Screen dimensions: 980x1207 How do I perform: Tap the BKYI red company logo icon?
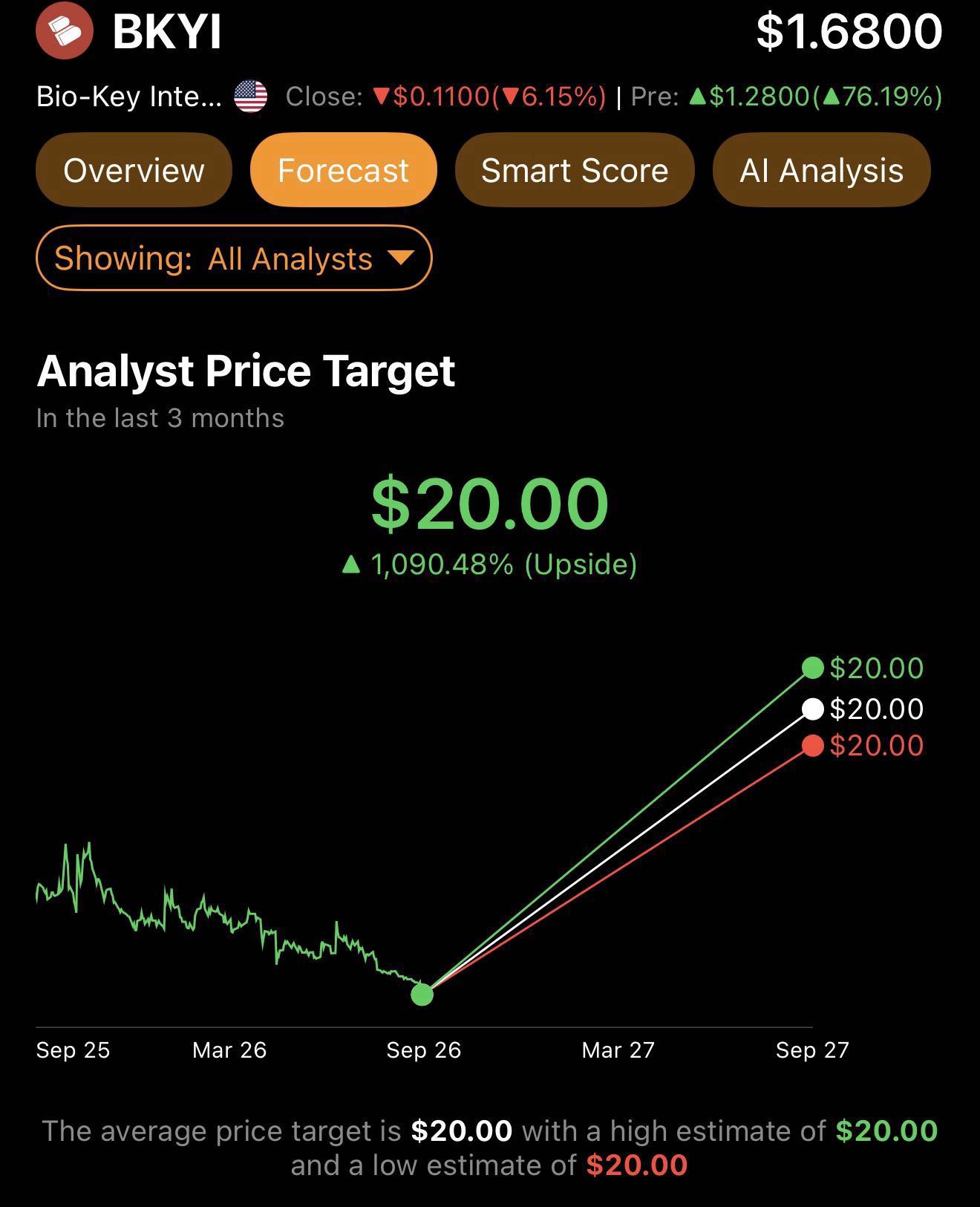coord(65,31)
